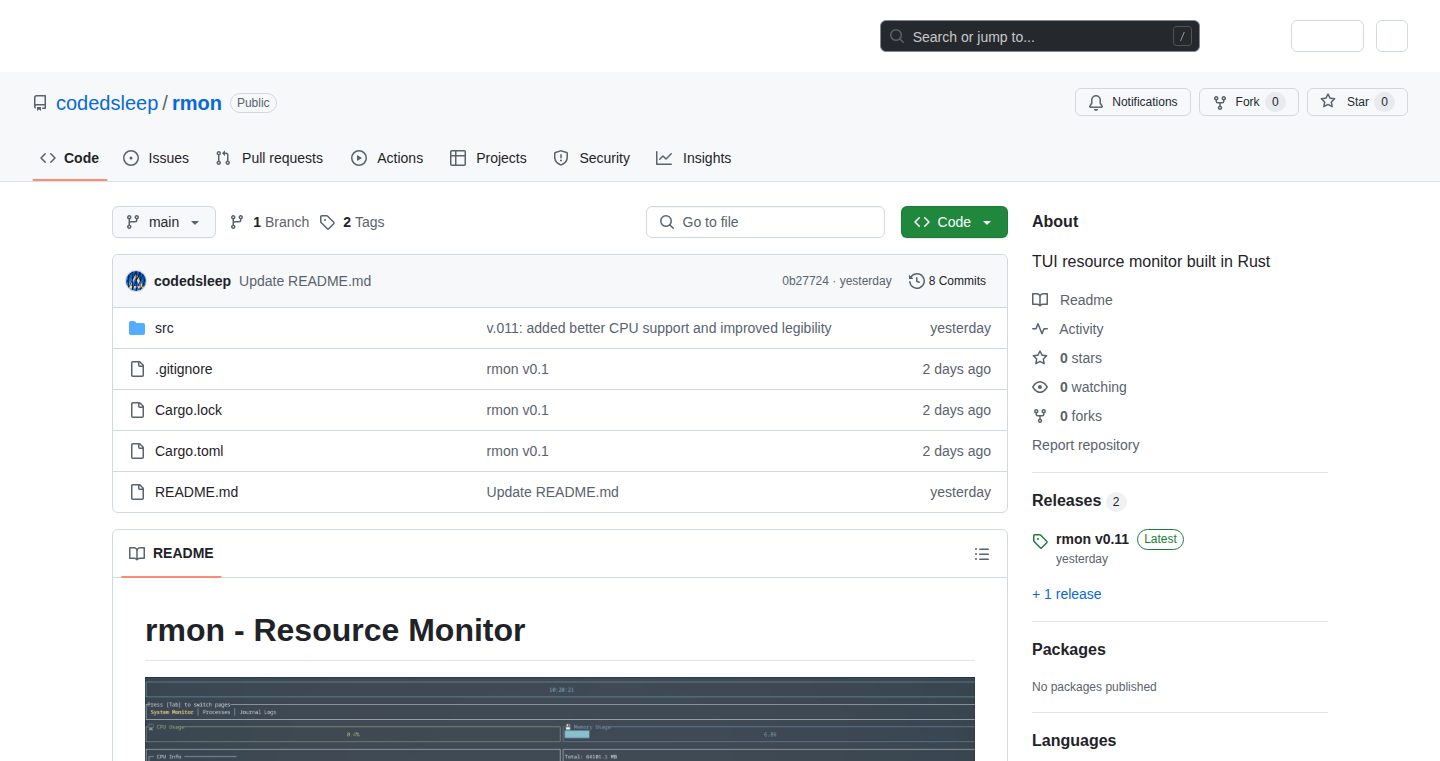Open codedsleep author link in commit row
This screenshot has height=761, width=1440.
coord(192,281)
